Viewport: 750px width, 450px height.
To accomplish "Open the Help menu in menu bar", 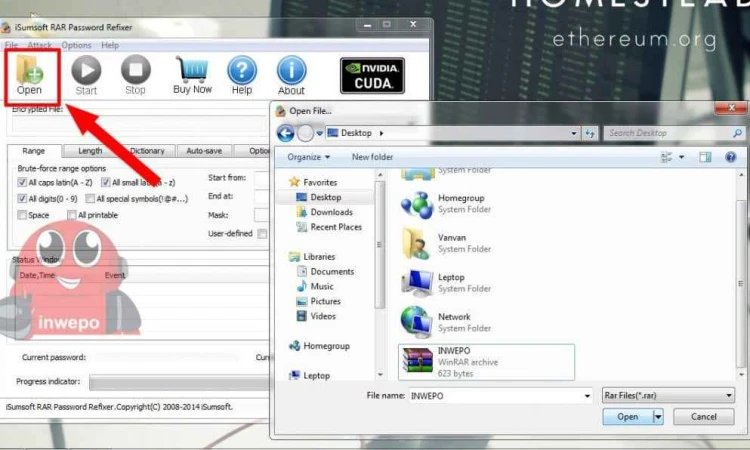I will (110, 45).
